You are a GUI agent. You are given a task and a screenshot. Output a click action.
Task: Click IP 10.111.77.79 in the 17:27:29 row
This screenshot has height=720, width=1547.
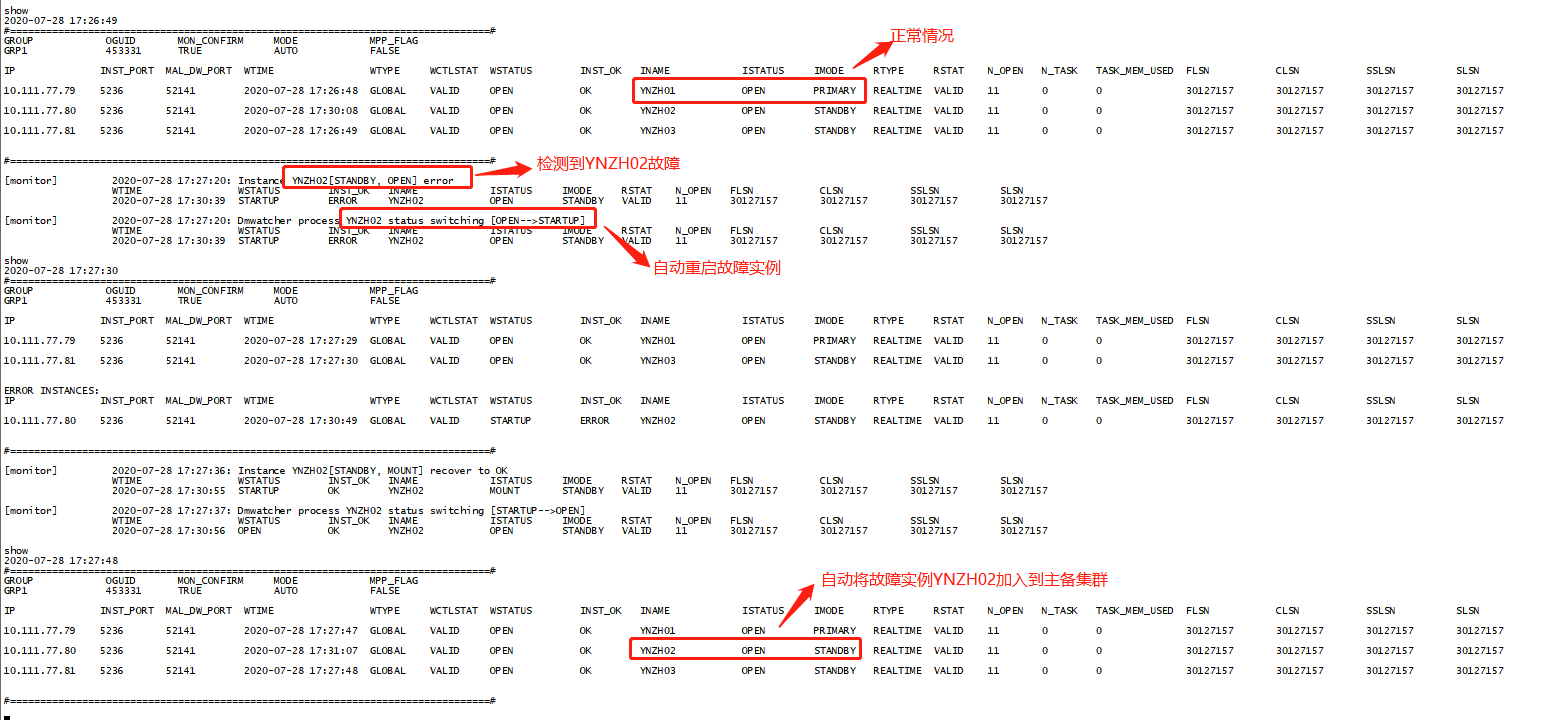(x=40, y=341)
